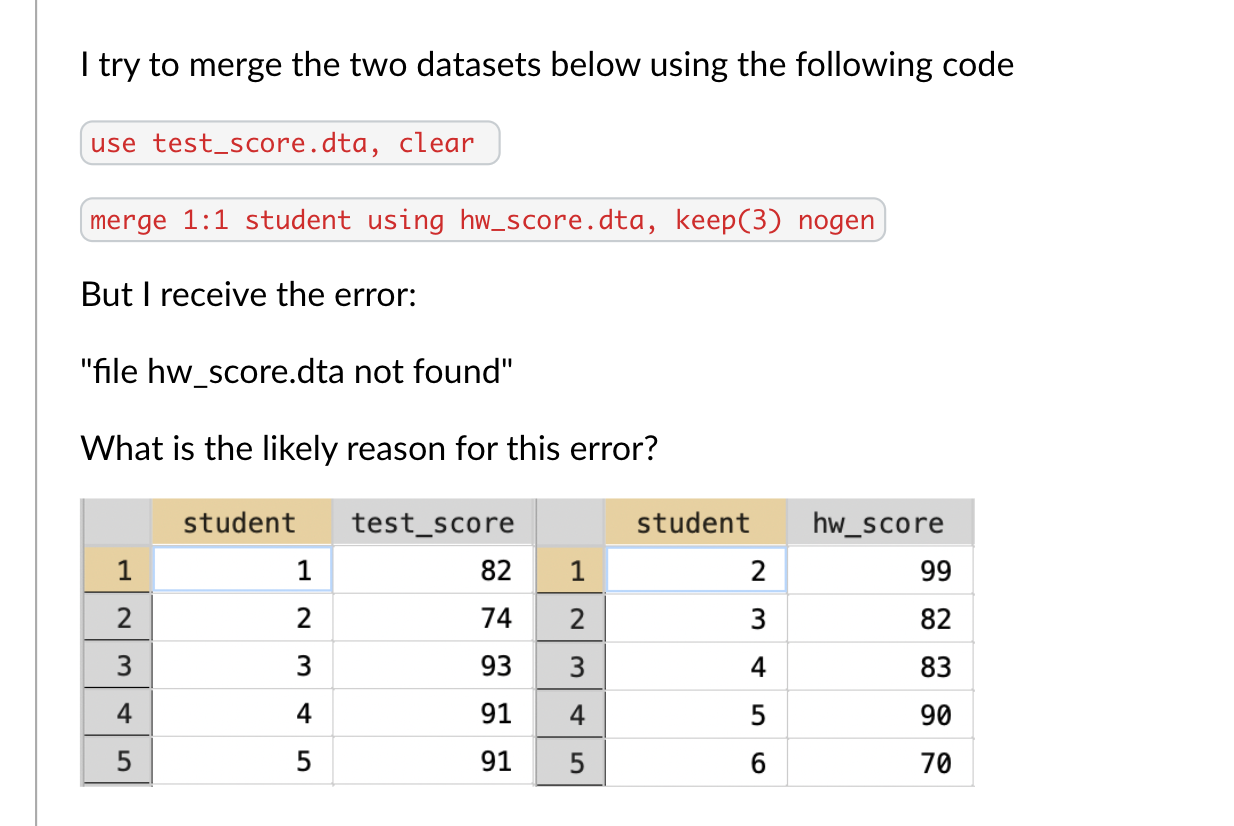Click the test_score cell containing 82
This screenshot has width=1234, height=826.
tap(434, 570)
